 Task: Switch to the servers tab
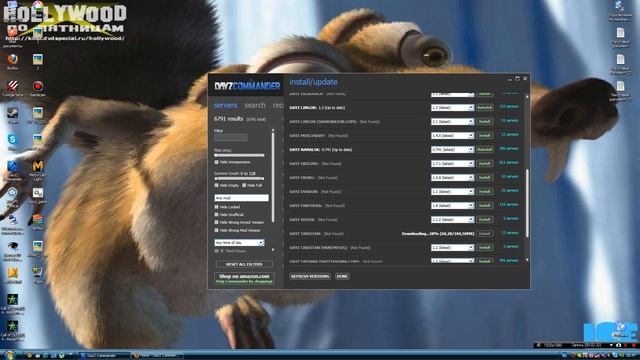pyautogui.click(x=225, y=105)
